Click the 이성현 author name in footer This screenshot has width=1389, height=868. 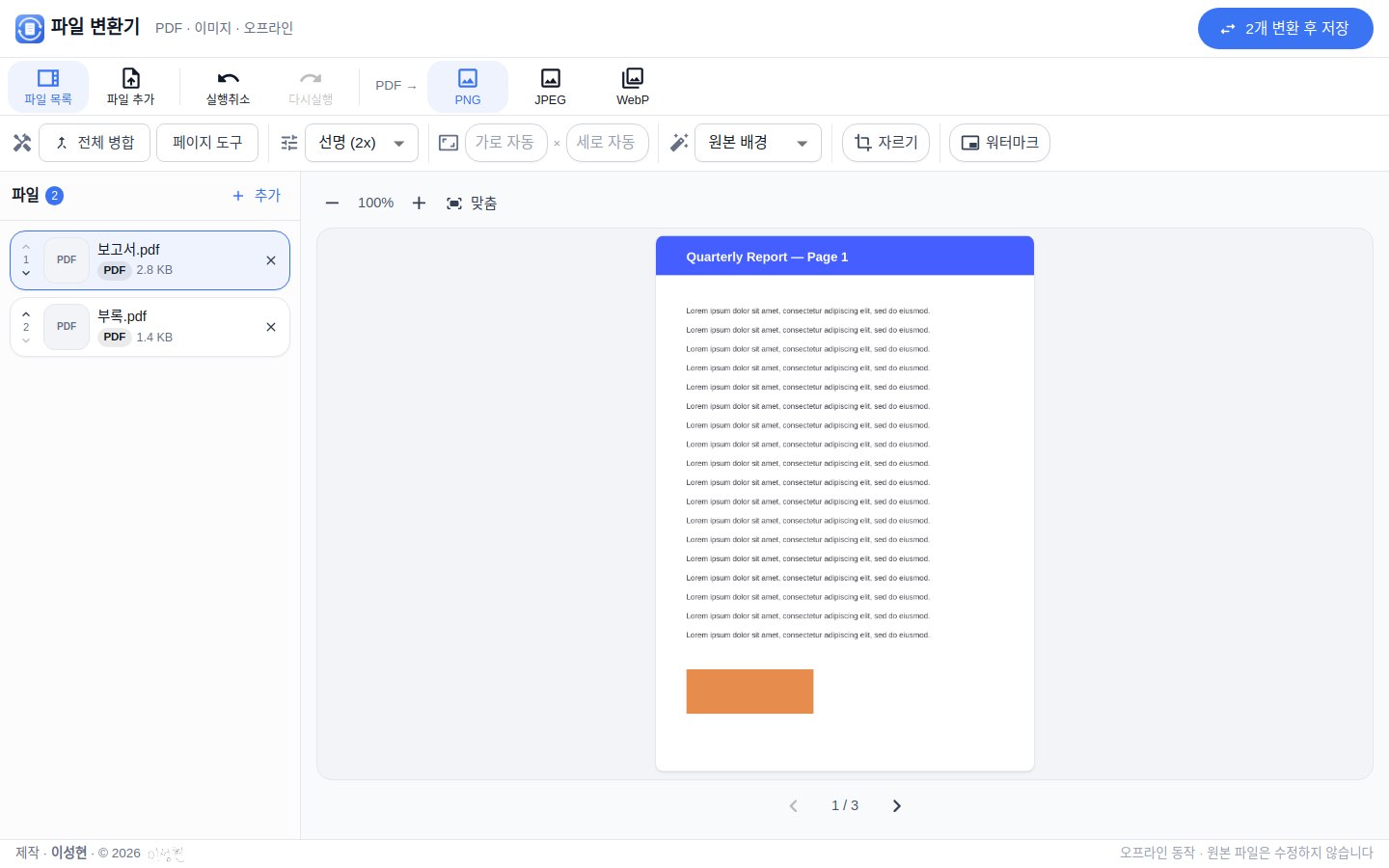click(x=69, y=854)
